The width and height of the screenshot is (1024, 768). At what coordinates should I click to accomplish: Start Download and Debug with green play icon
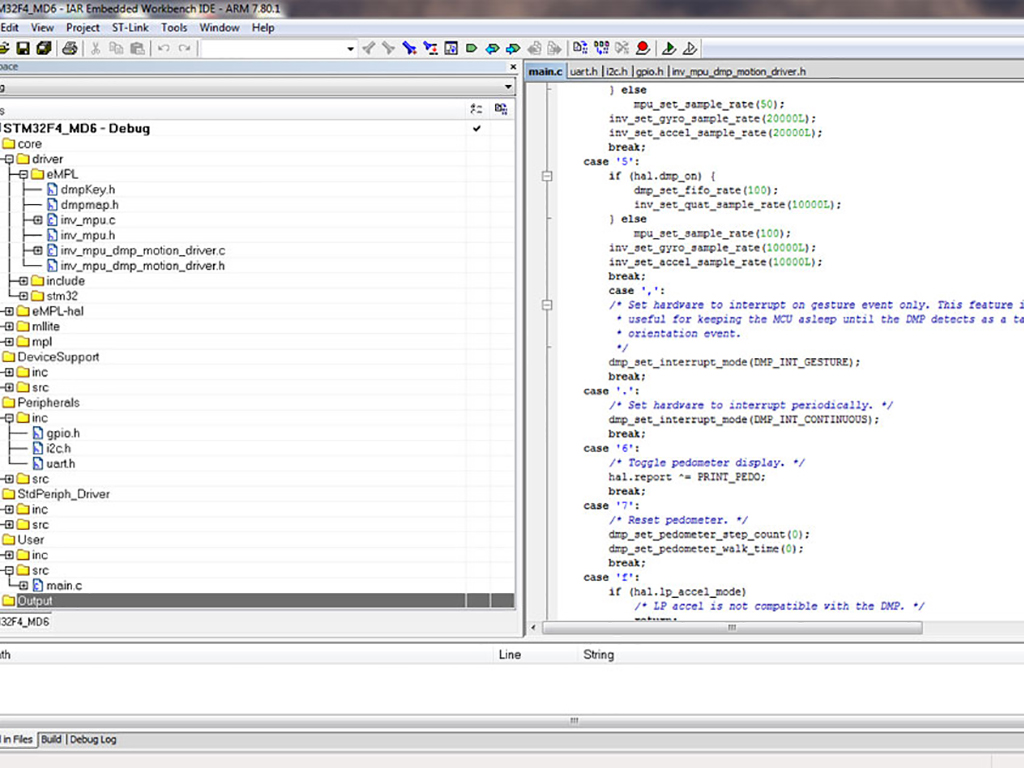tap(669, 48)
